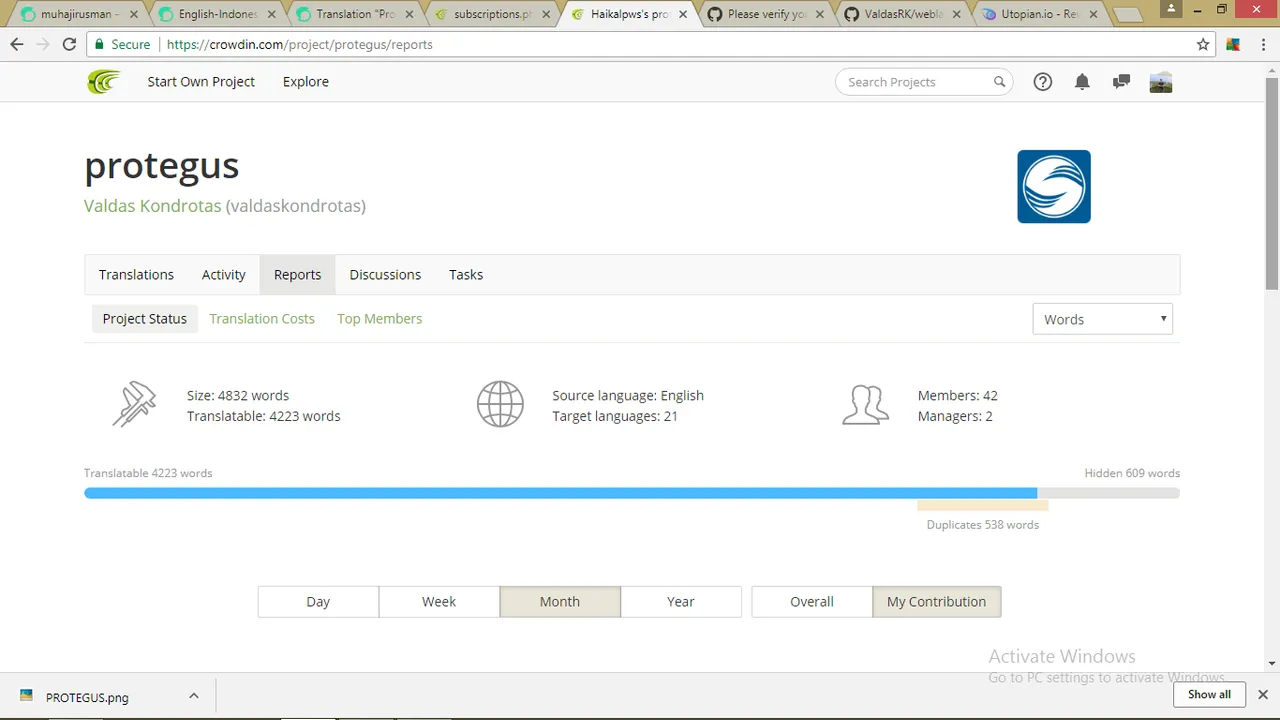The image size is (1280, 720).
Task: Close the downloads bar with X
Action: tap(1262, 694)
